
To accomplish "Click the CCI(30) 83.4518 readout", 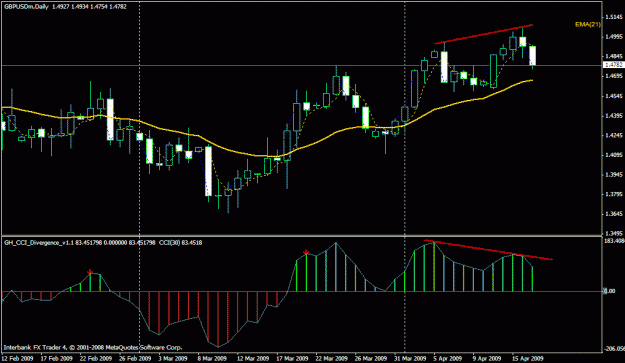I will (x=181, y=242).
